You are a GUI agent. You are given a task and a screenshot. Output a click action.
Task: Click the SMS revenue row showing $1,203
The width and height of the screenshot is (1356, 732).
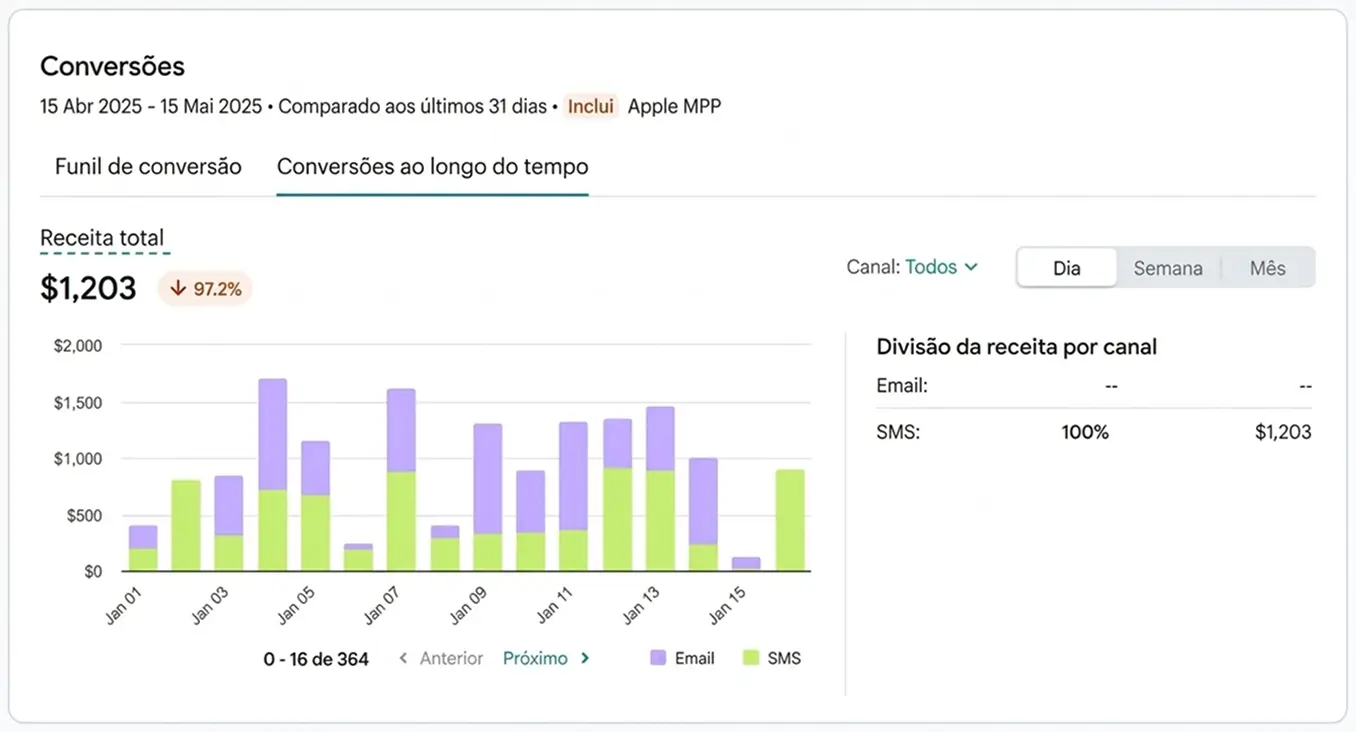1090,432
